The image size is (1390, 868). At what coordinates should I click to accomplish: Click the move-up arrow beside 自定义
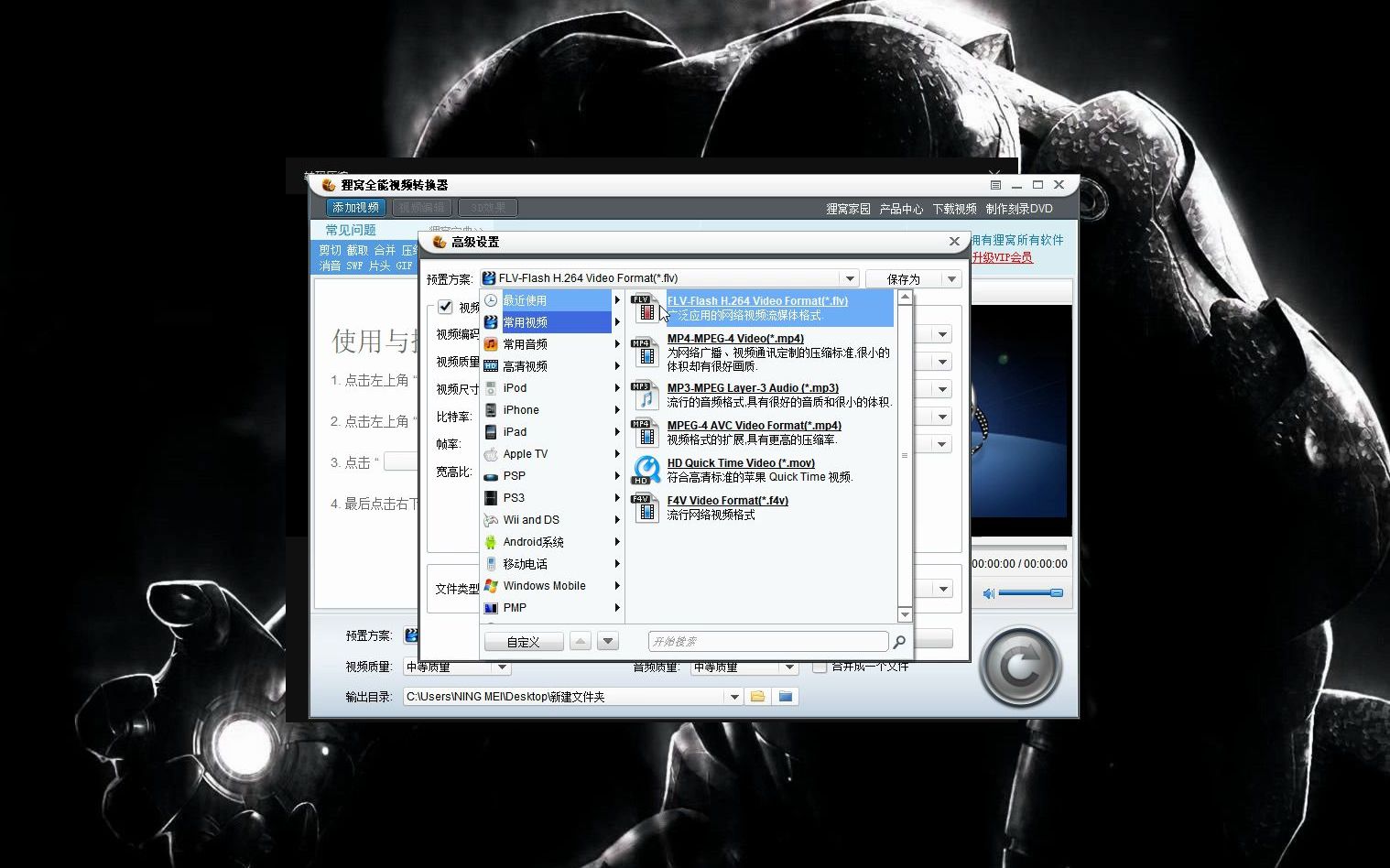(581, 642)
